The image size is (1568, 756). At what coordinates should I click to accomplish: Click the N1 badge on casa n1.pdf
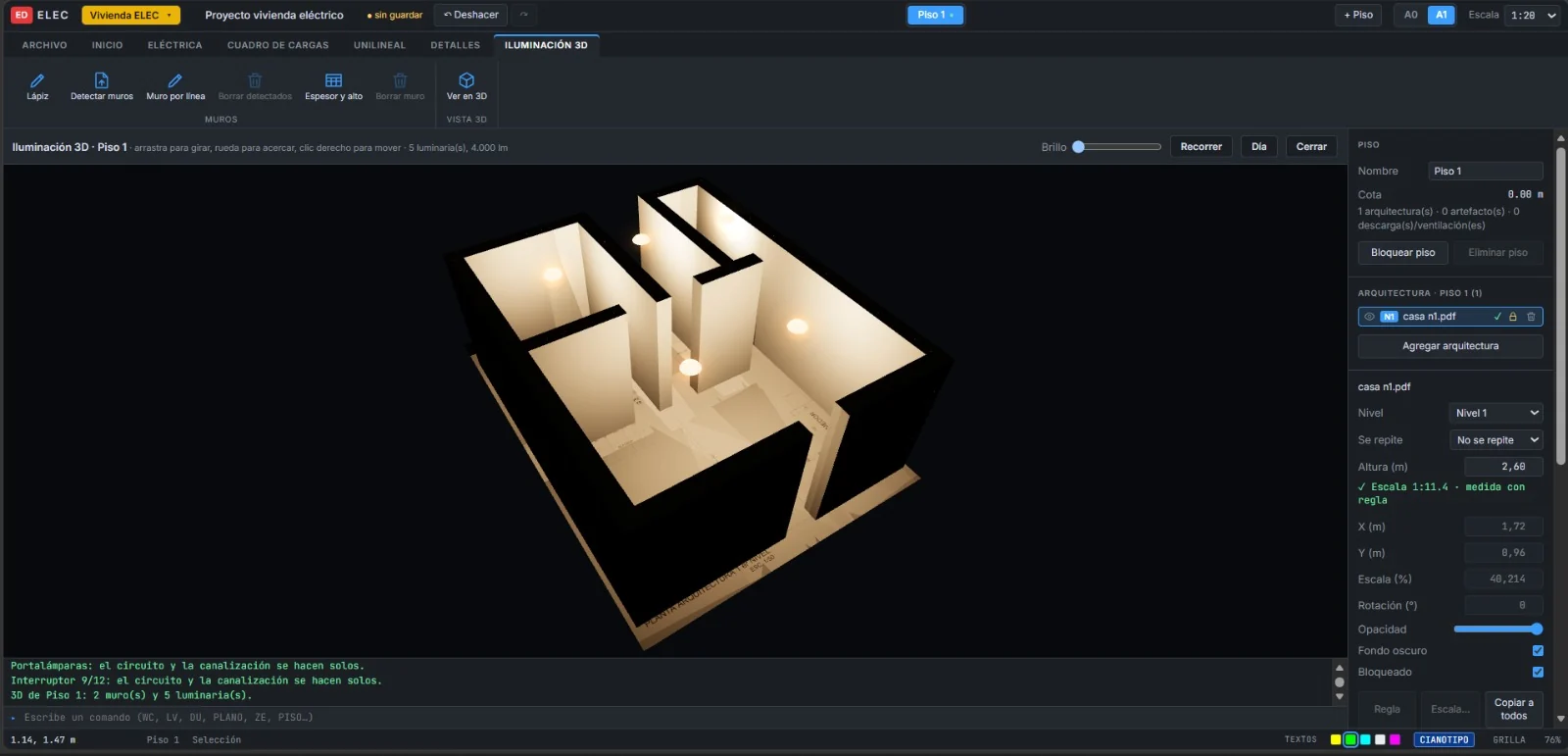[x=1389, y=317]
